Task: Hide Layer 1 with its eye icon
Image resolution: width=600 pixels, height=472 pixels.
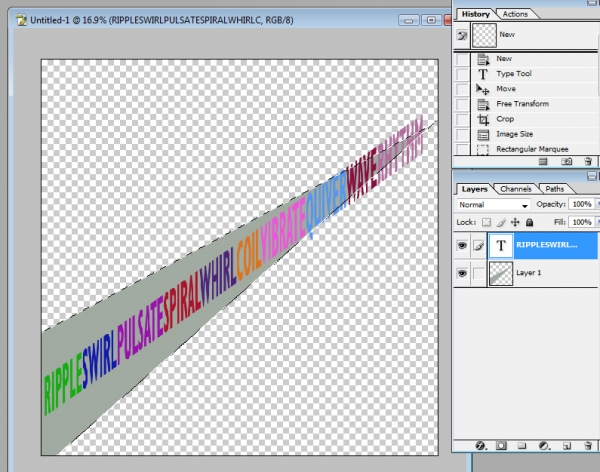Action: click(462, 273)
